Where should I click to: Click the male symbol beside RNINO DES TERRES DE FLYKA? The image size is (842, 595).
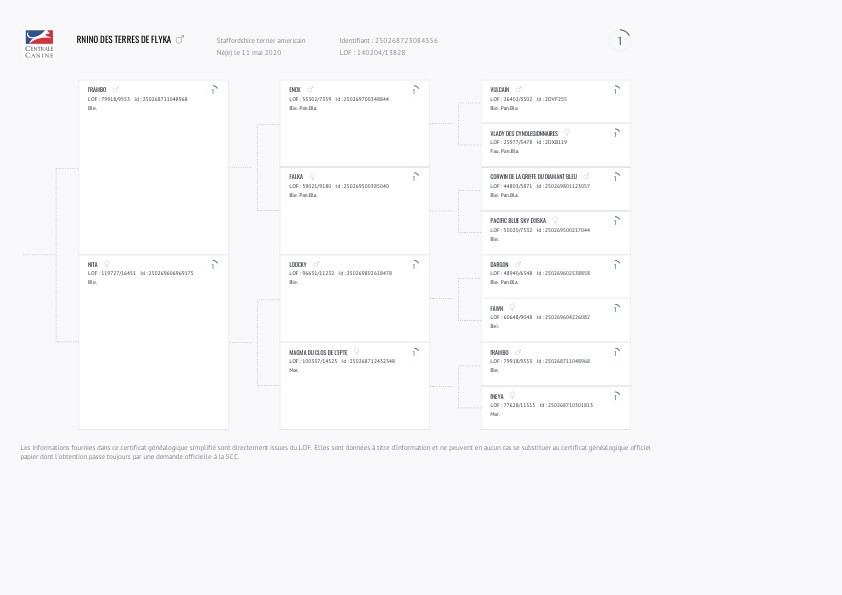(180, 40)
